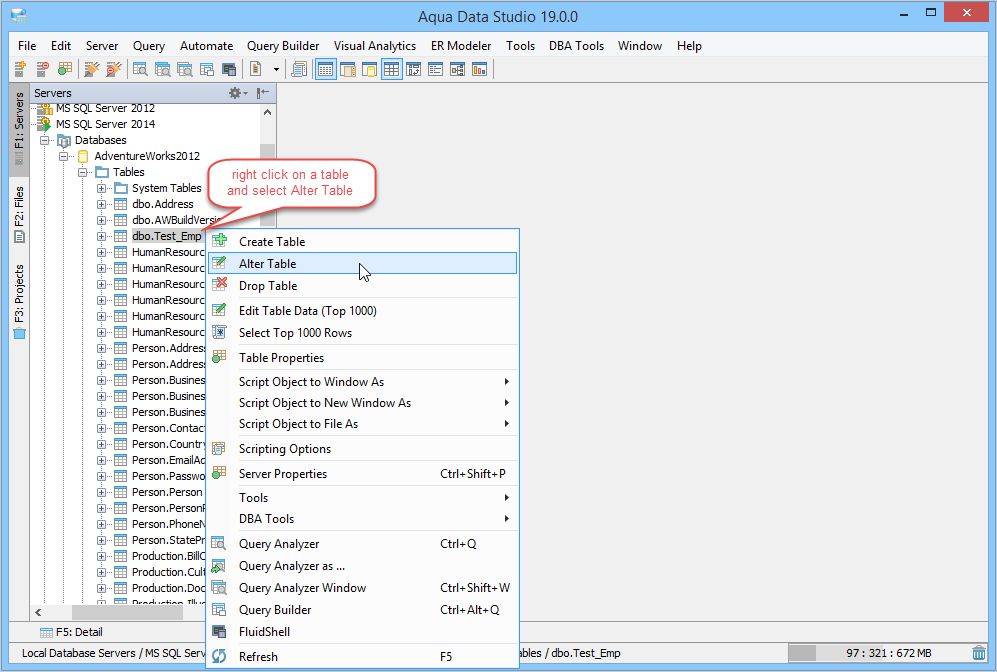This screenshot has height=672, width=997.
Task: Click the Delete Server toolbar icon with red minus
Action: click(43, 69)
